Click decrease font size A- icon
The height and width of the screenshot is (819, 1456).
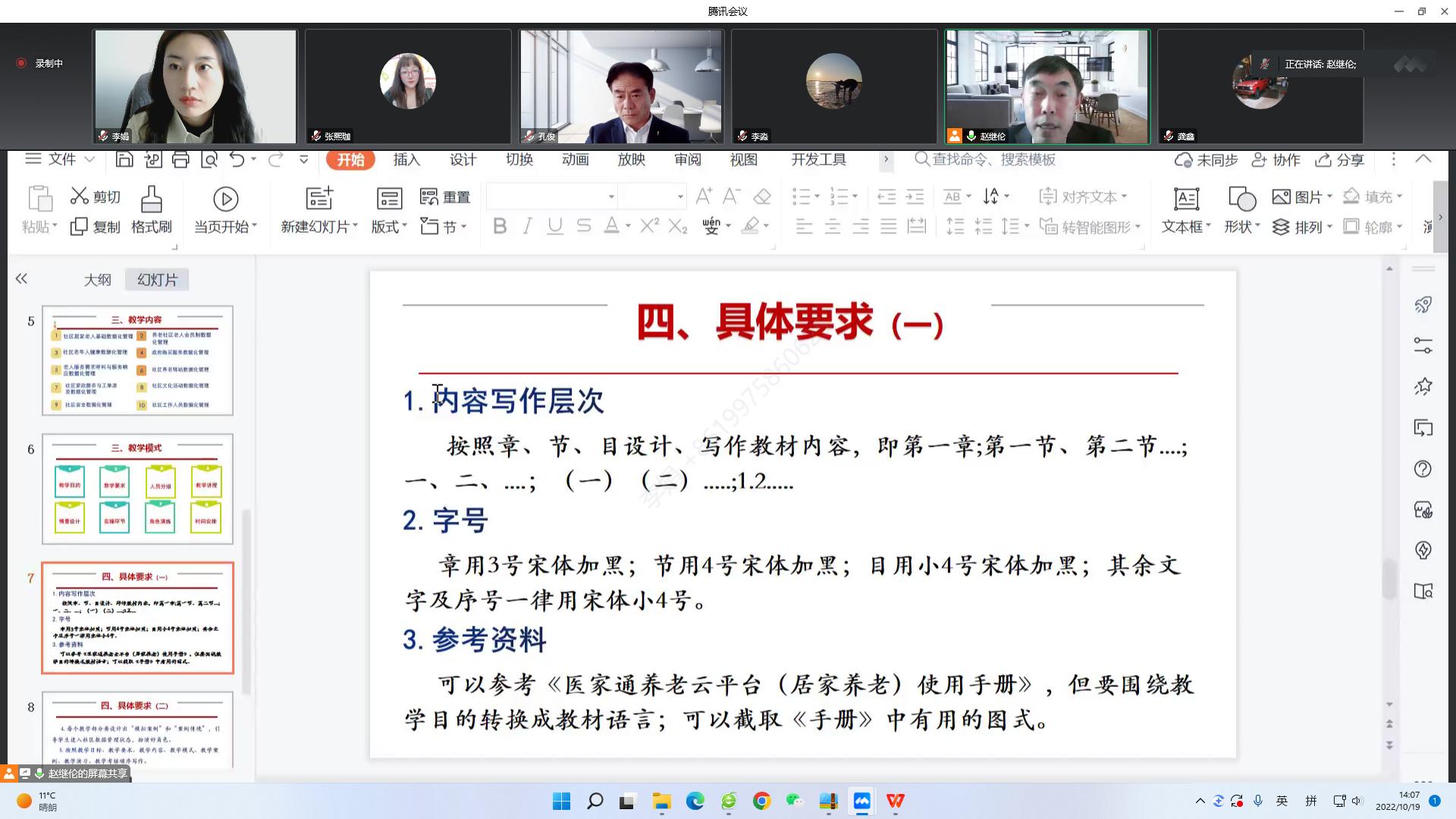click(x=731, y=196)
